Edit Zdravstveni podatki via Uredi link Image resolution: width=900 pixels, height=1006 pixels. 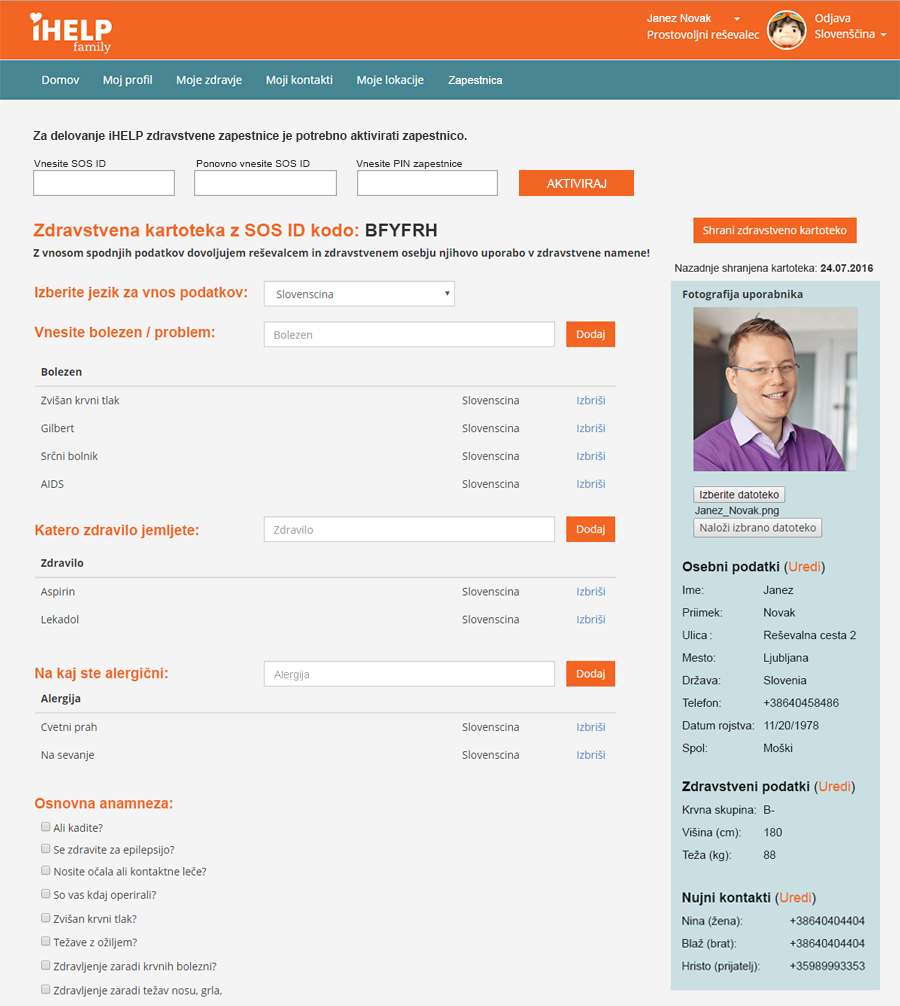[835, 787]
